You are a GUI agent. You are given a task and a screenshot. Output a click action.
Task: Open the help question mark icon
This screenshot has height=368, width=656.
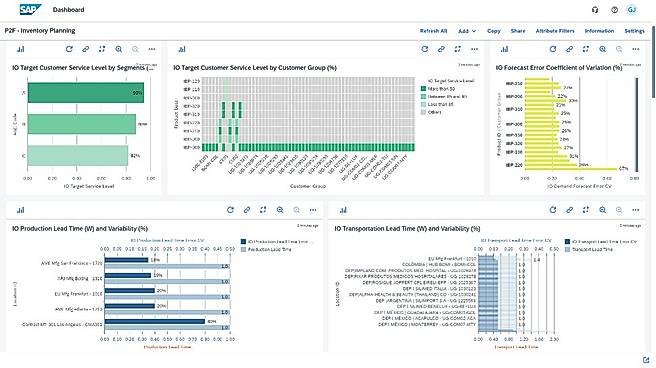[x=614, y=10]
